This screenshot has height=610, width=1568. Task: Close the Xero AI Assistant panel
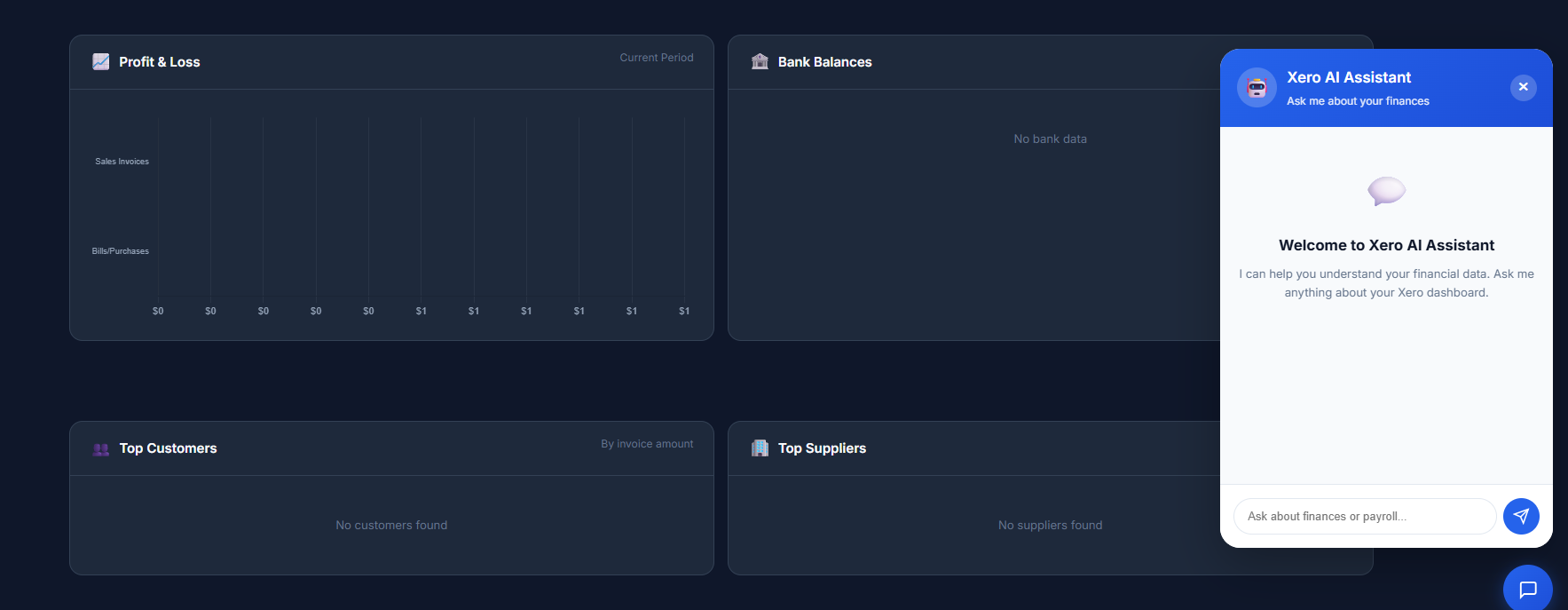(1523, 87)
